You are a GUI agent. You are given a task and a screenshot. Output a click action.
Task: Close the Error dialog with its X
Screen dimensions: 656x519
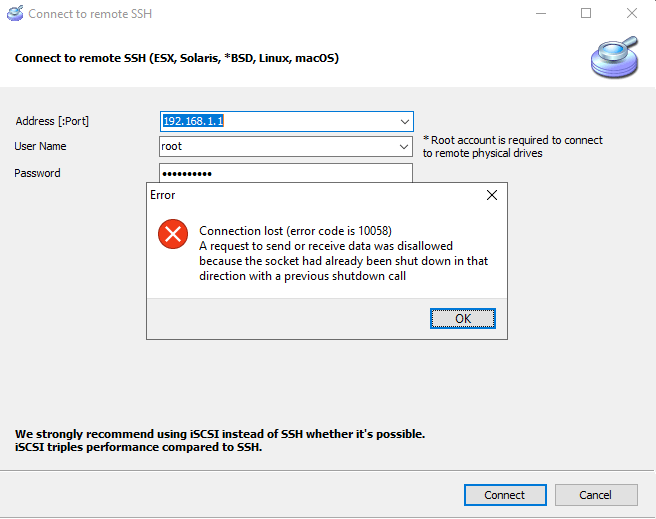[491, 195]
